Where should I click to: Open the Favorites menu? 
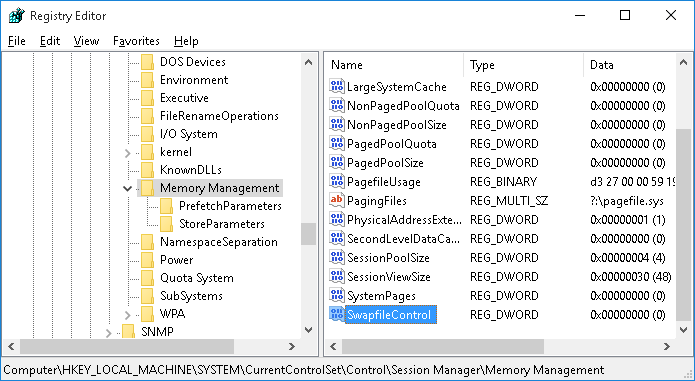pos(136,41)
